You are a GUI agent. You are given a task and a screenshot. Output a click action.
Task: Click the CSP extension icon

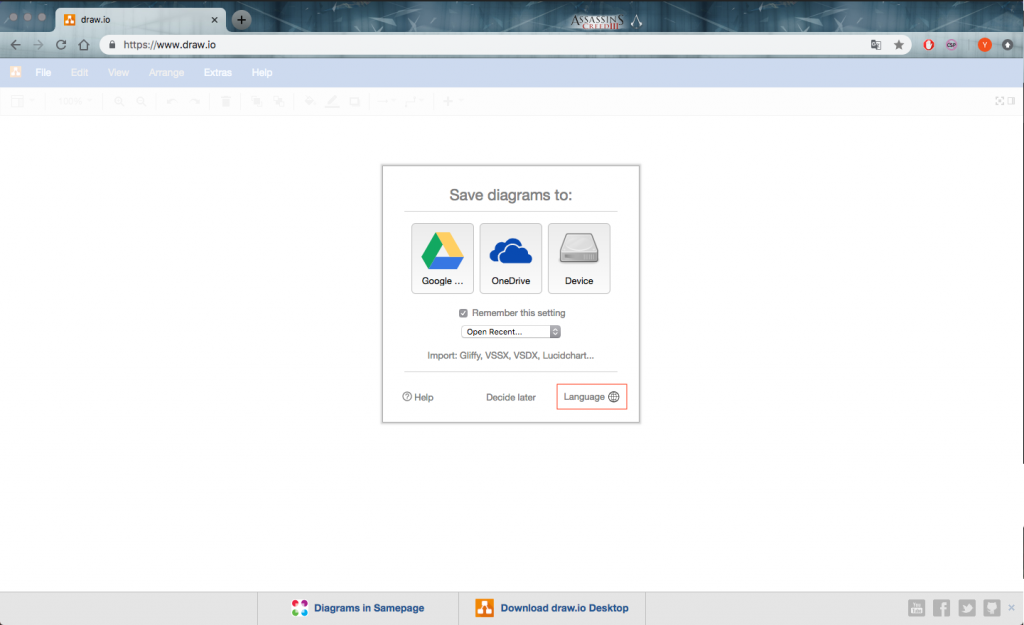click(952, 44)
